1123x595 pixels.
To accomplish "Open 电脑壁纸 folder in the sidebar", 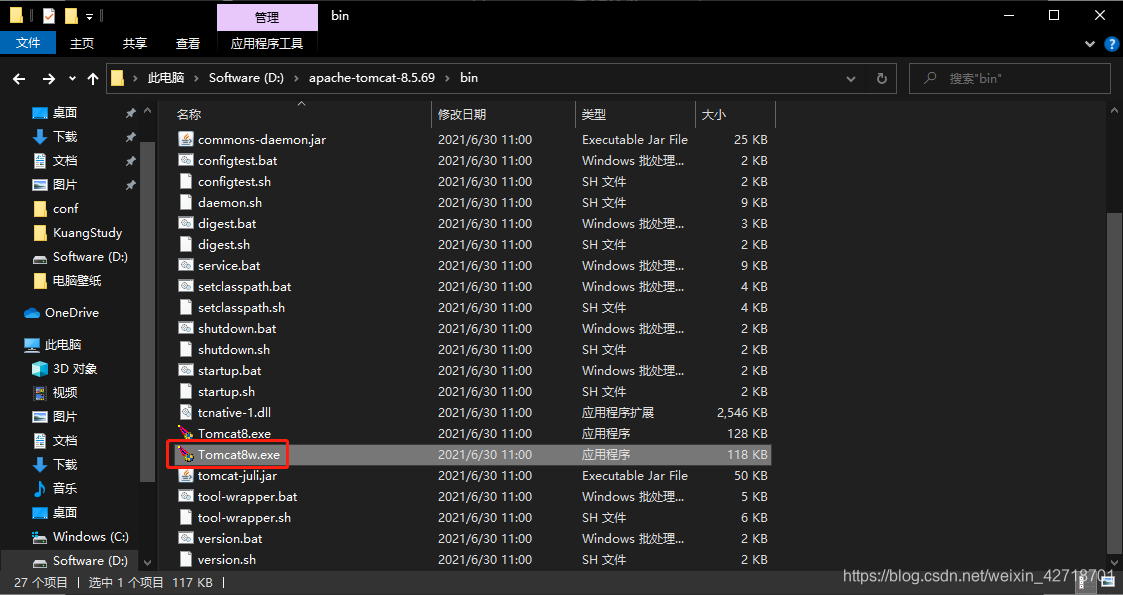I will (x=67, y=281).
